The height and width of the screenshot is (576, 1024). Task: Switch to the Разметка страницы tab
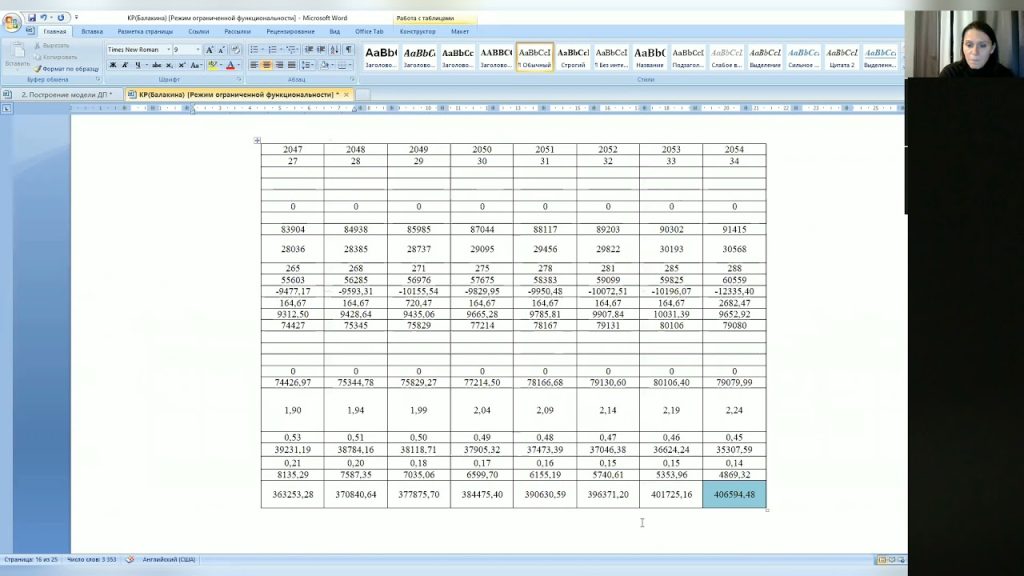[145, 32]
